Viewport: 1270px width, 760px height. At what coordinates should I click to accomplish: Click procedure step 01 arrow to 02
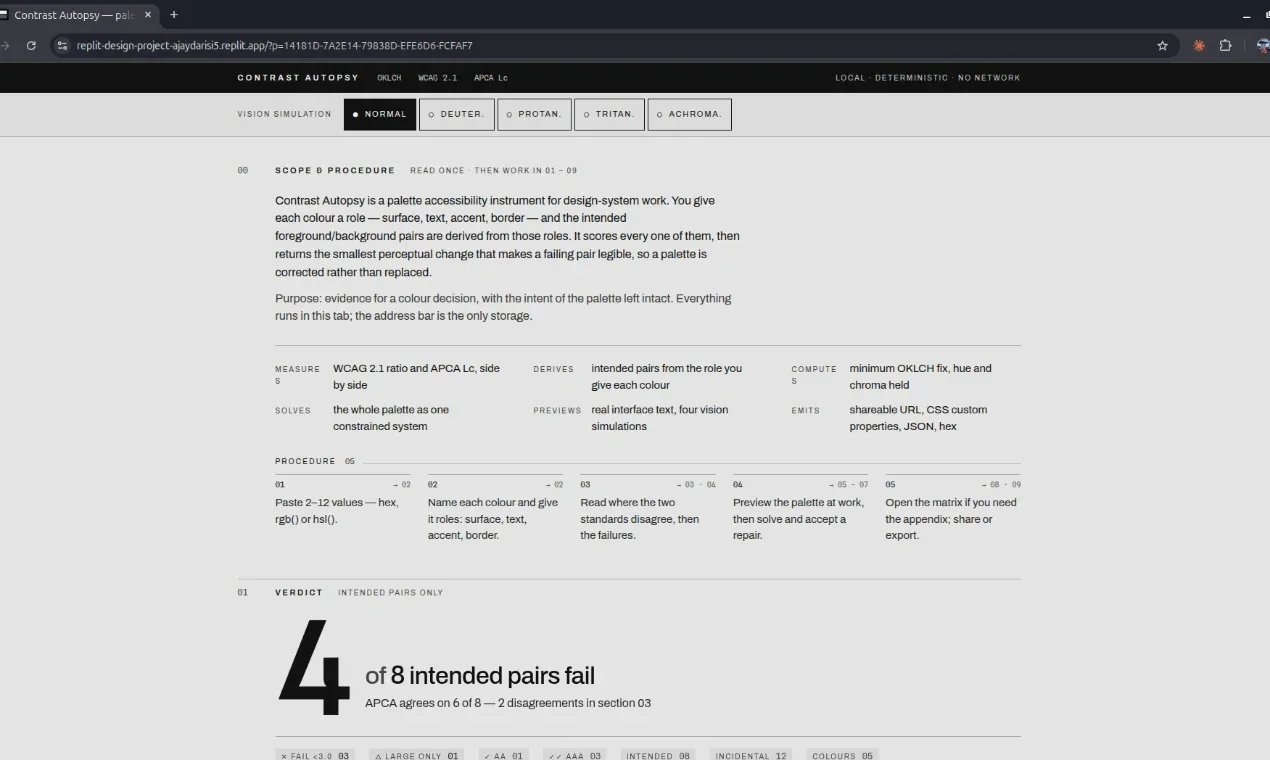(401, 484)
